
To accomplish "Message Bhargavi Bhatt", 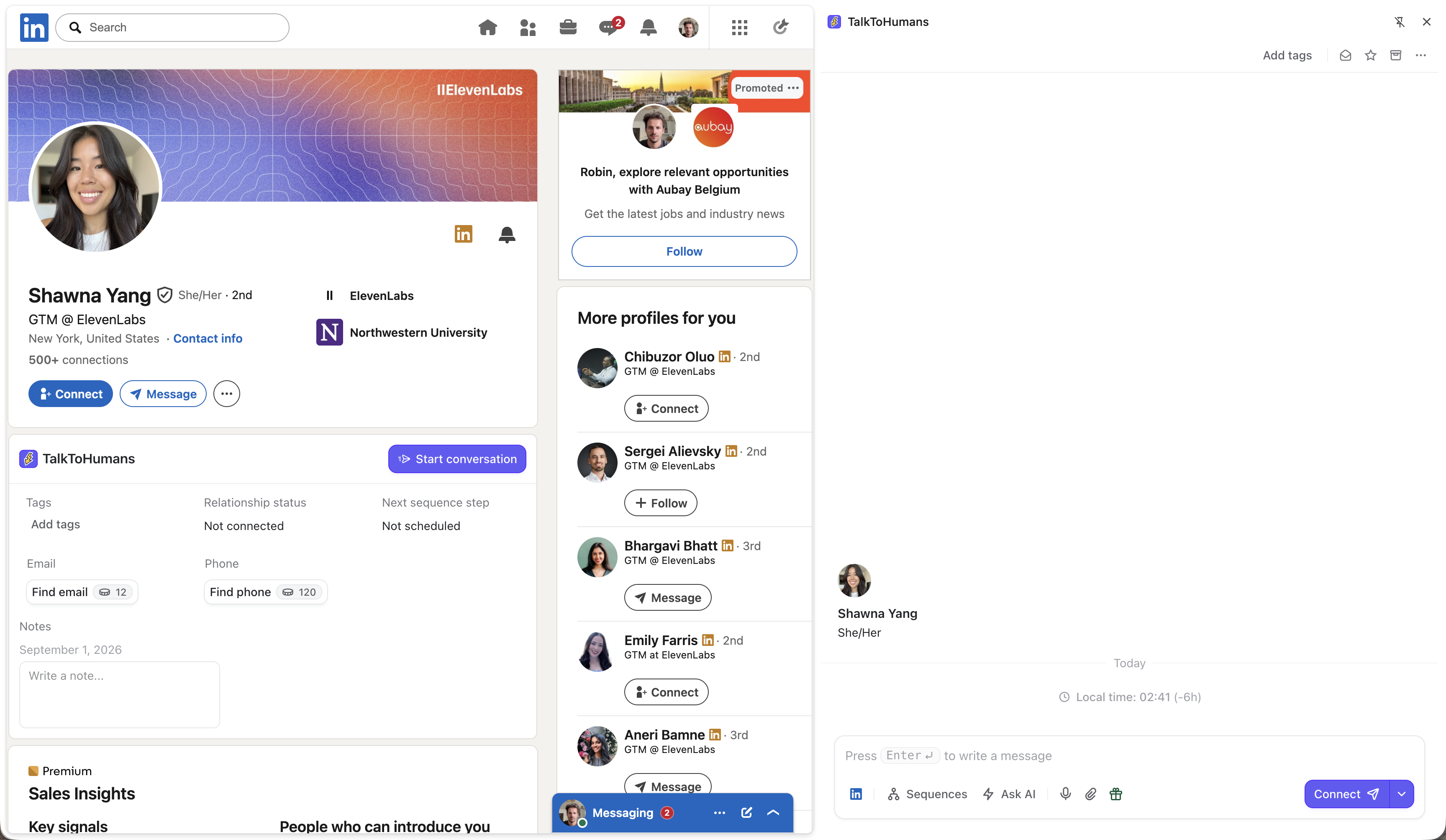I will 668,597.
